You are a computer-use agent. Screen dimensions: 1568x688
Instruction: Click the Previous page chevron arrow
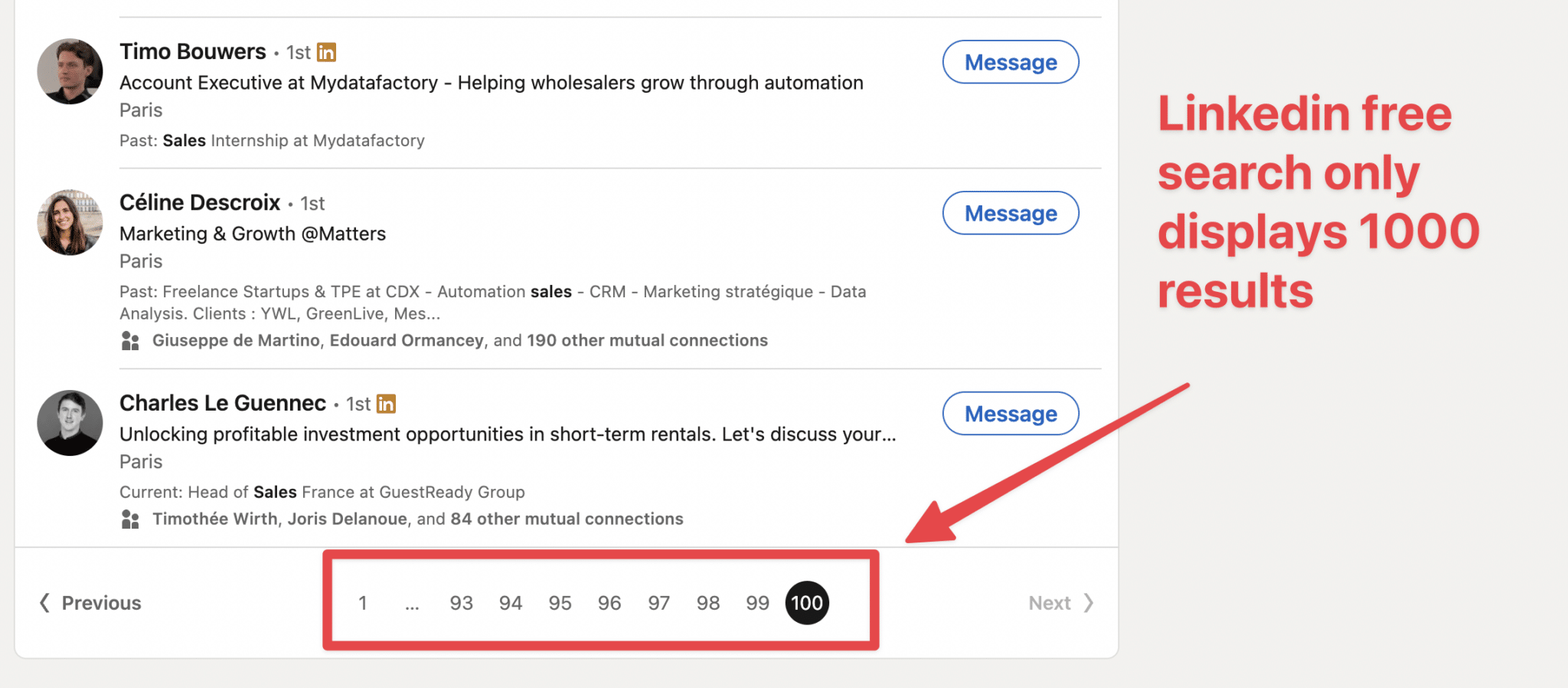point(44,603)
